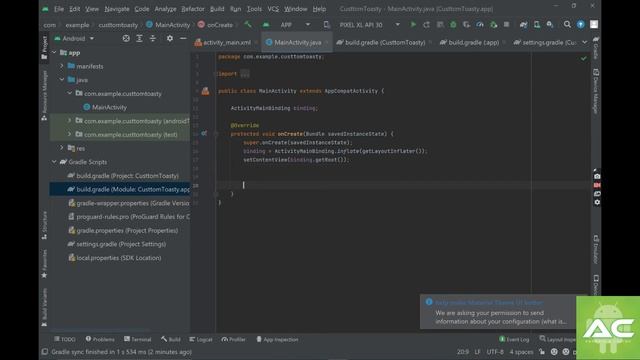Click the LF line separator indicator
Viewport: 640px width, 360px height.
pyautogui.click(x=477, y=351)
